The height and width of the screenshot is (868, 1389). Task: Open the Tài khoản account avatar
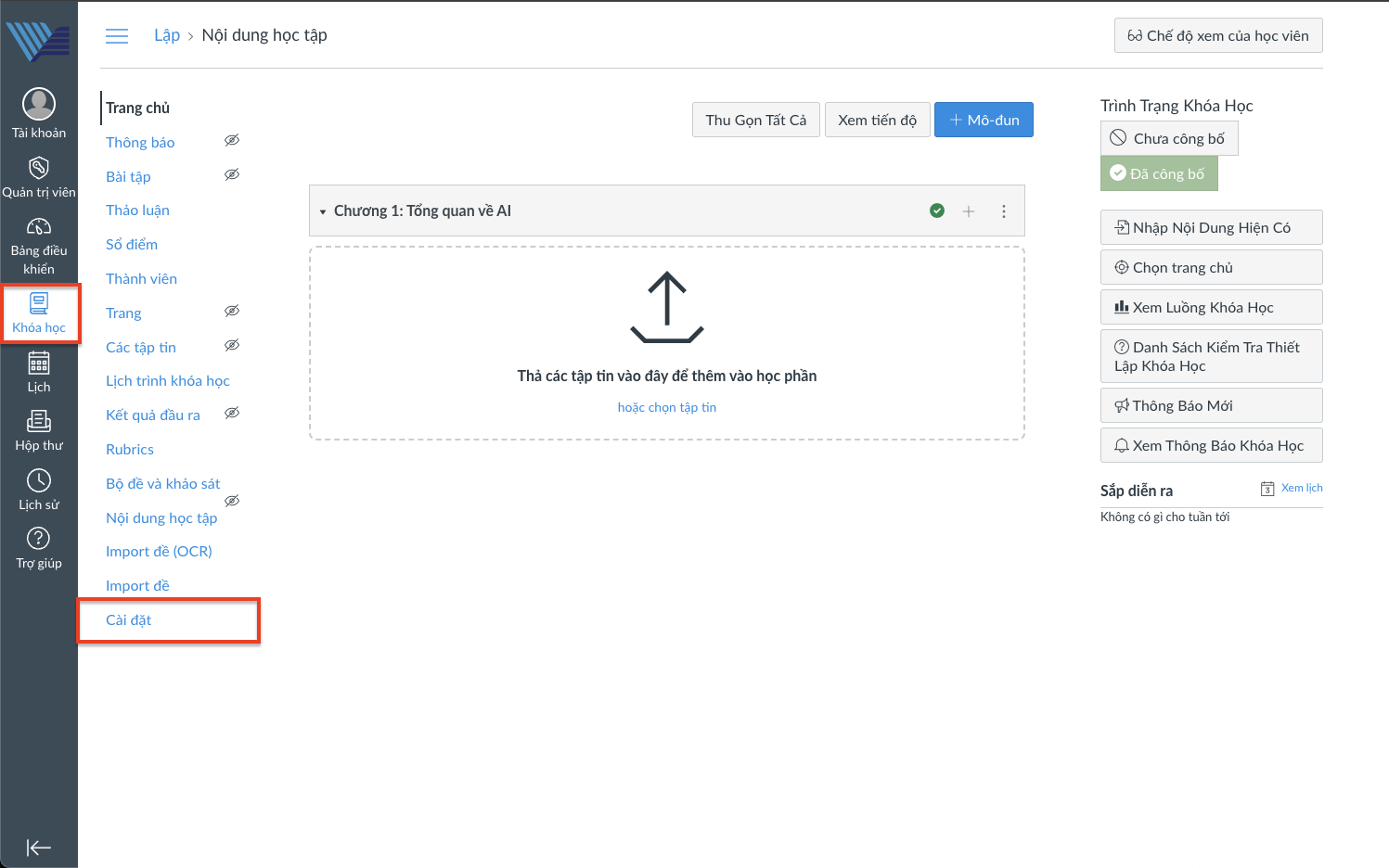[39, 105]
